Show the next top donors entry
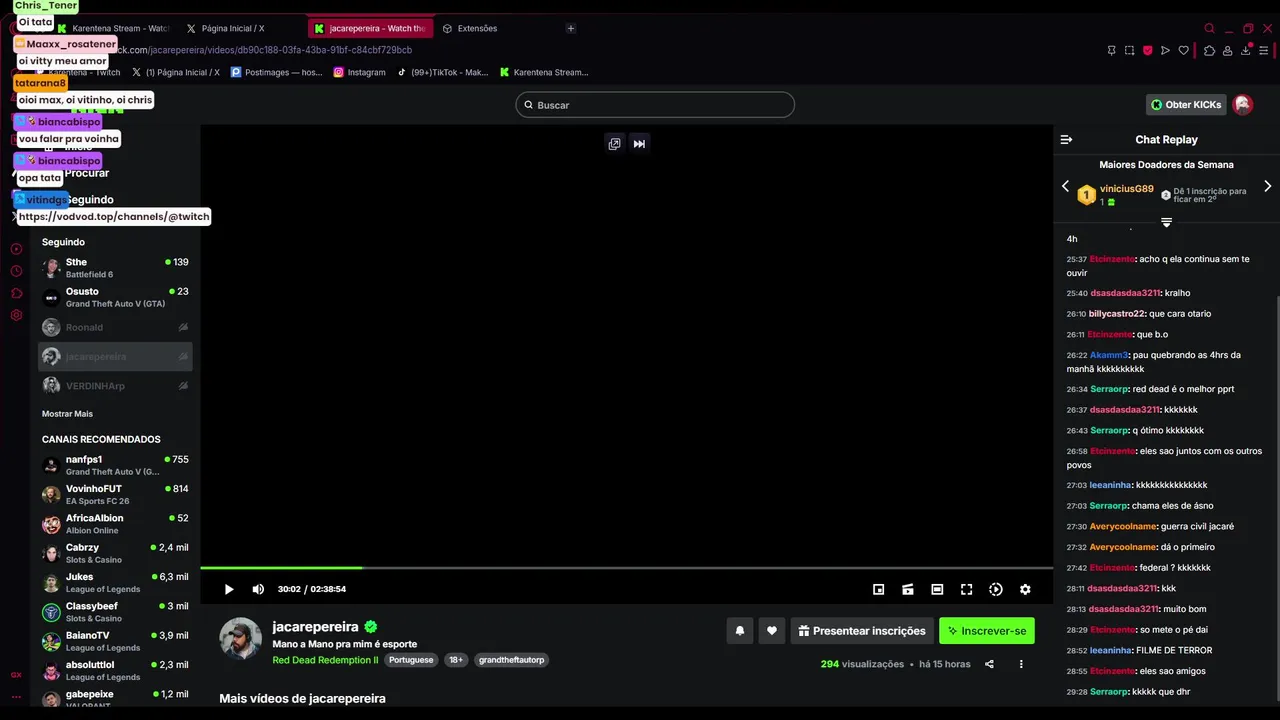 pos(1267,187)
